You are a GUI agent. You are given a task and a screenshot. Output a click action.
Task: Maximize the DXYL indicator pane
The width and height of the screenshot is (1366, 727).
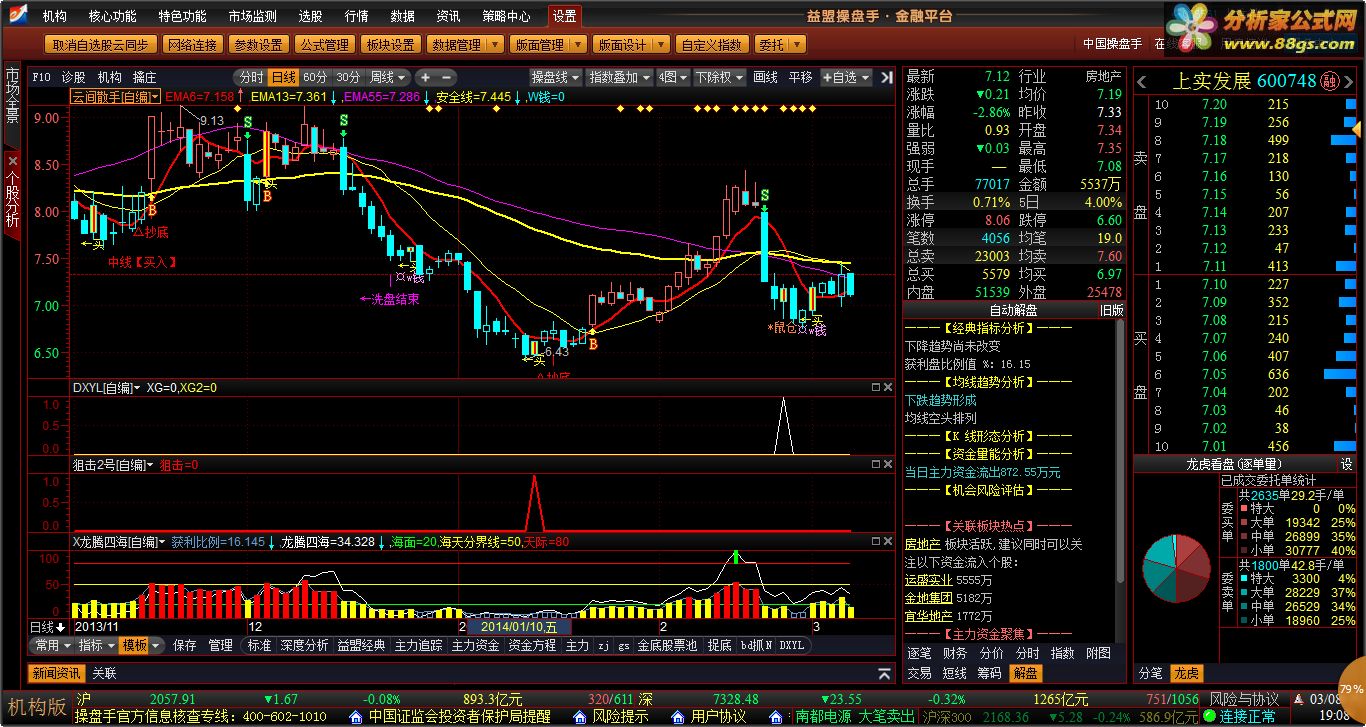point(875,387)
